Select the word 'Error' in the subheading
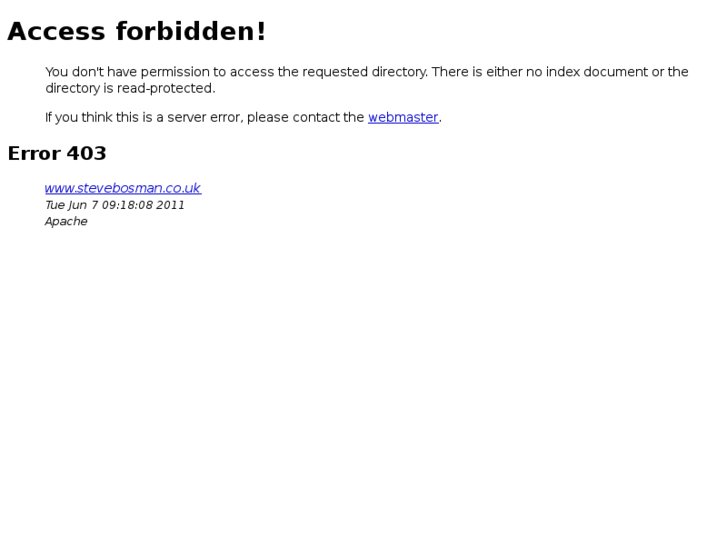The width and height of the screenshot is (727, 545). point(34,154)
